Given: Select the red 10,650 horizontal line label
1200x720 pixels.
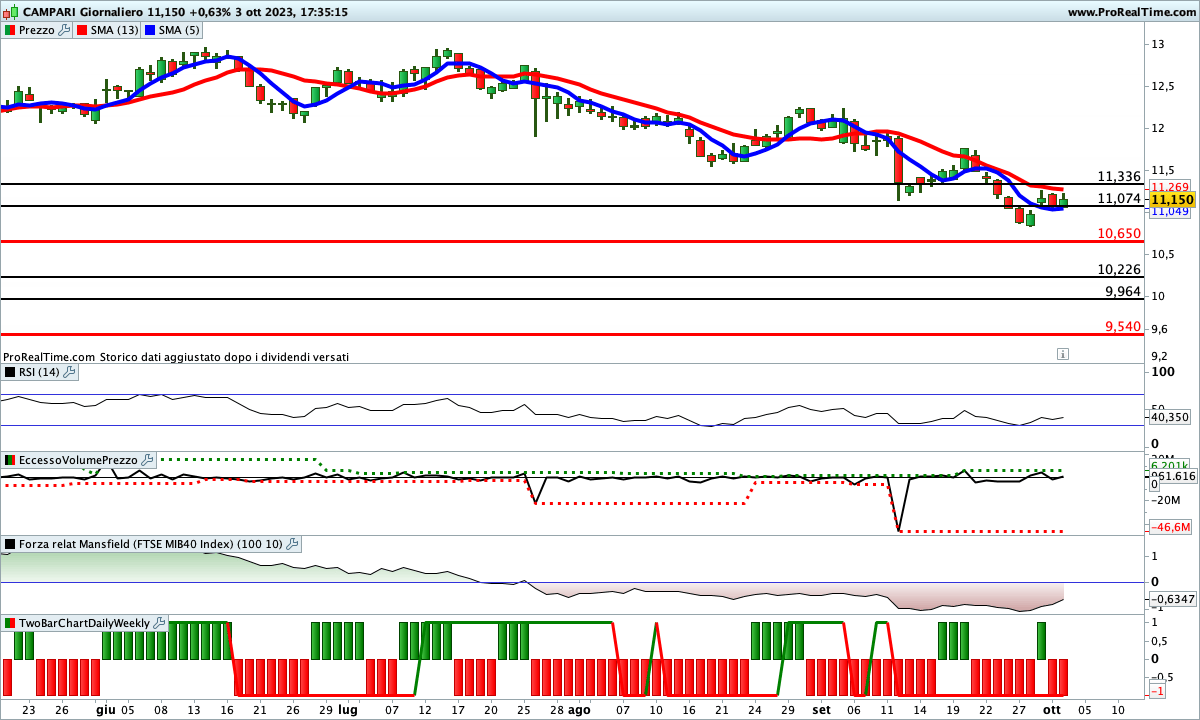Looking at the screenshot, I should click(x=1119, y=233).
